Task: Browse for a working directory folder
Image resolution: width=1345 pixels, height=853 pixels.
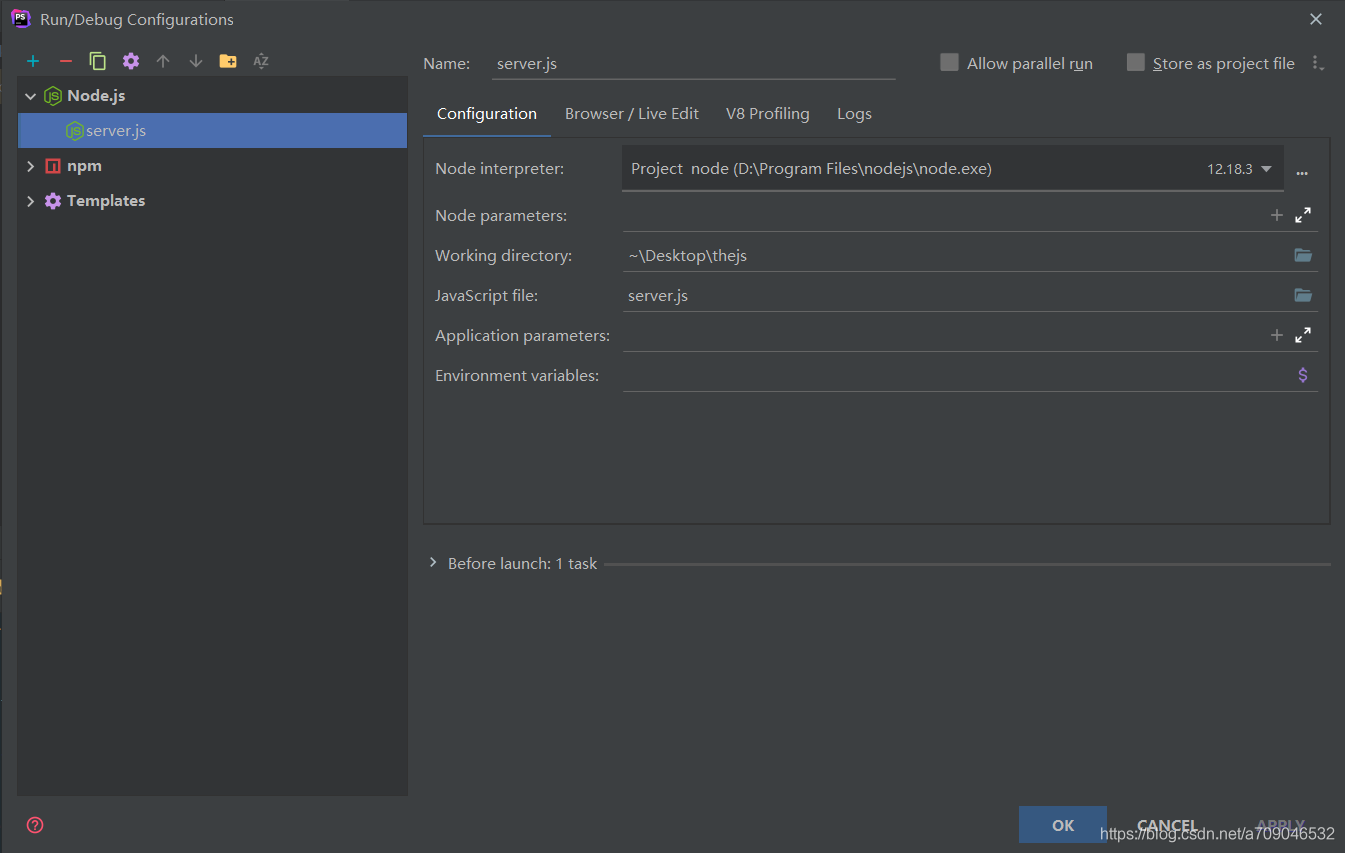Action: click(1302, 255)
